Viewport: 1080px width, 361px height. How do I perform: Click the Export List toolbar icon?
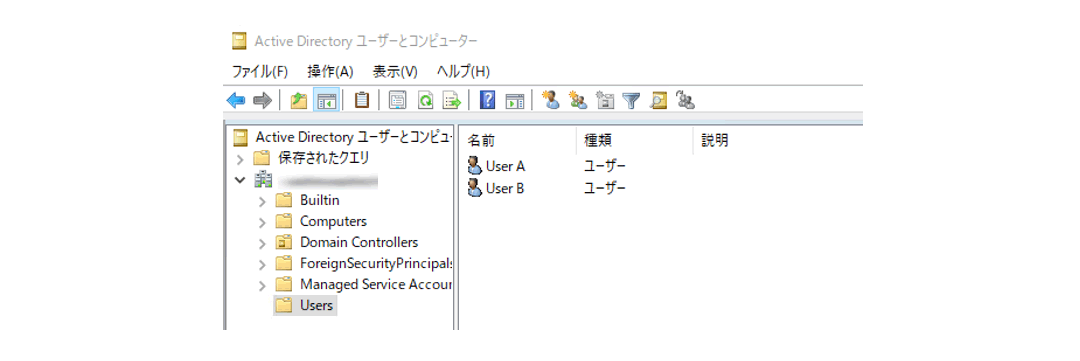tap(451, 101)
